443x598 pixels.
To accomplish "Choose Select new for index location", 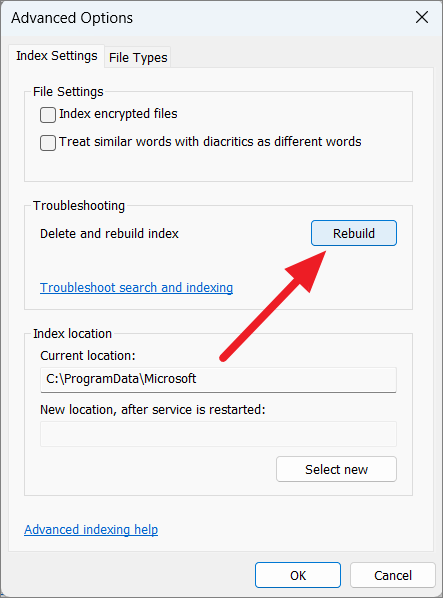I will coord(336,469).
